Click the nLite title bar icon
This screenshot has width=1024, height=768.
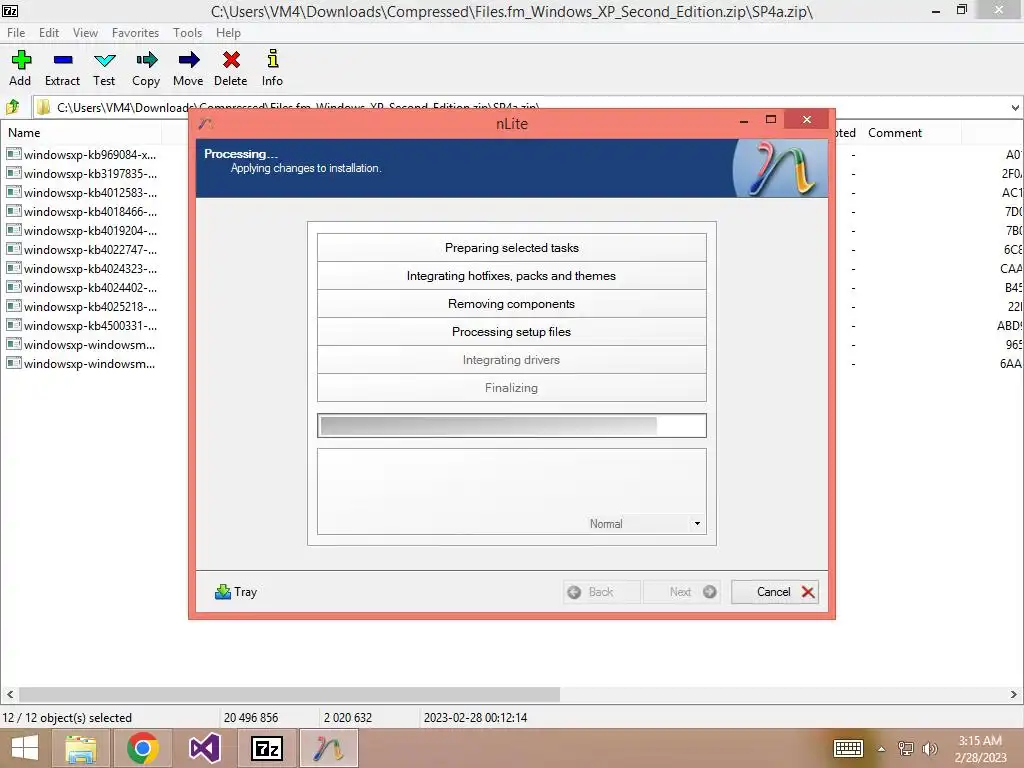point(206,123)
